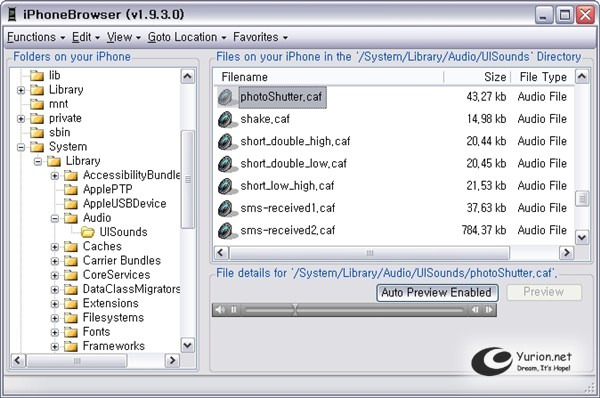This screenshot has width=600, height=398.
Task: Sort files by Size column header
Action: (477, 77)
